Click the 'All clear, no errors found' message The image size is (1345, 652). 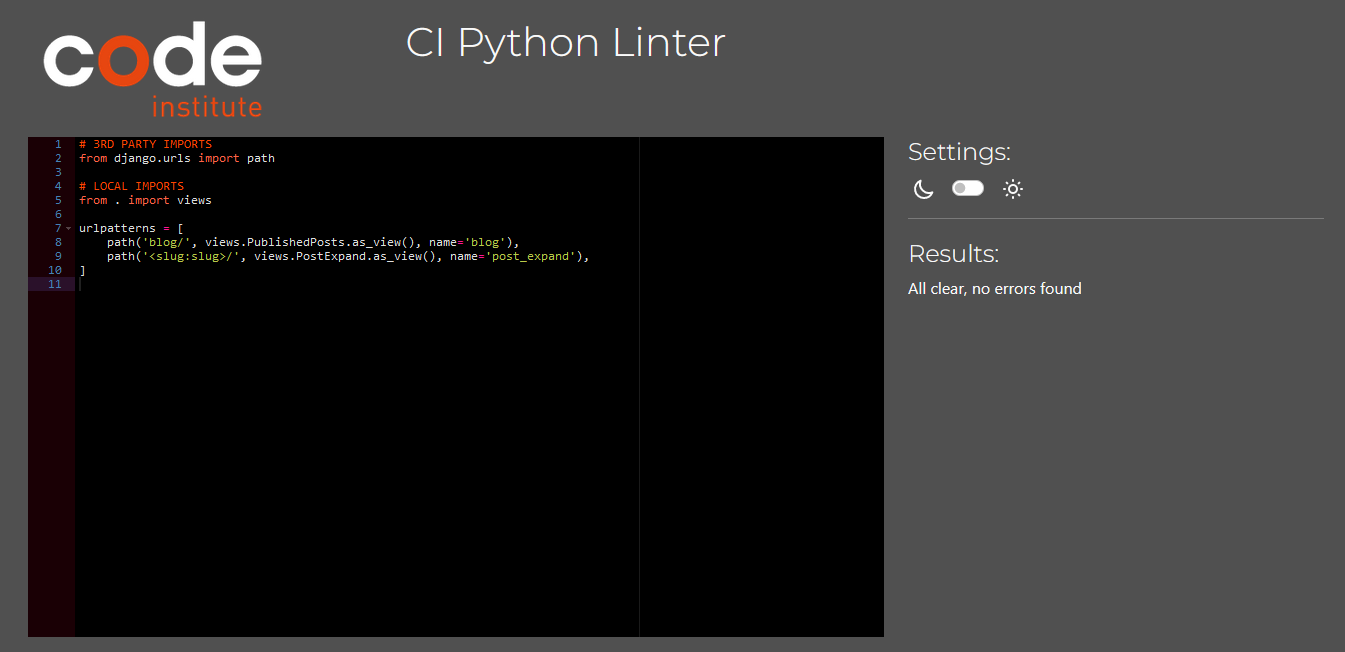pos(994,289)
